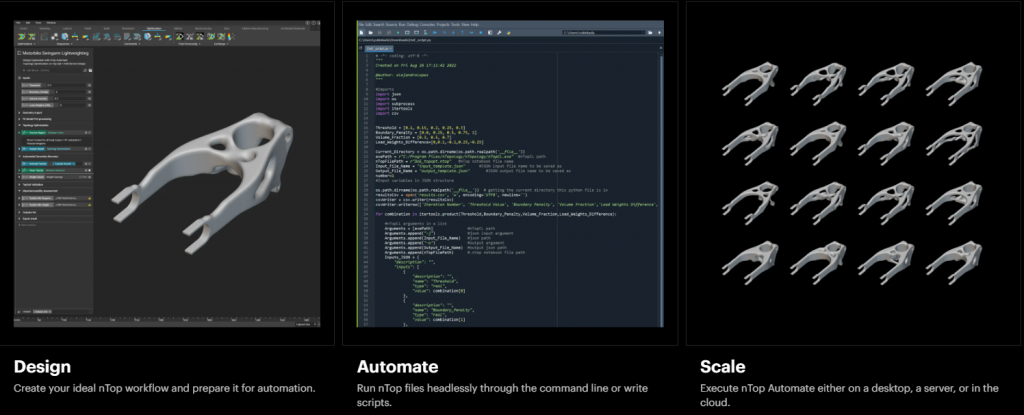The width and height of the screenshot is (1024, 415).
Task: Click the Preferences wrench icon in Spyder
Action: tap(499, 33)
